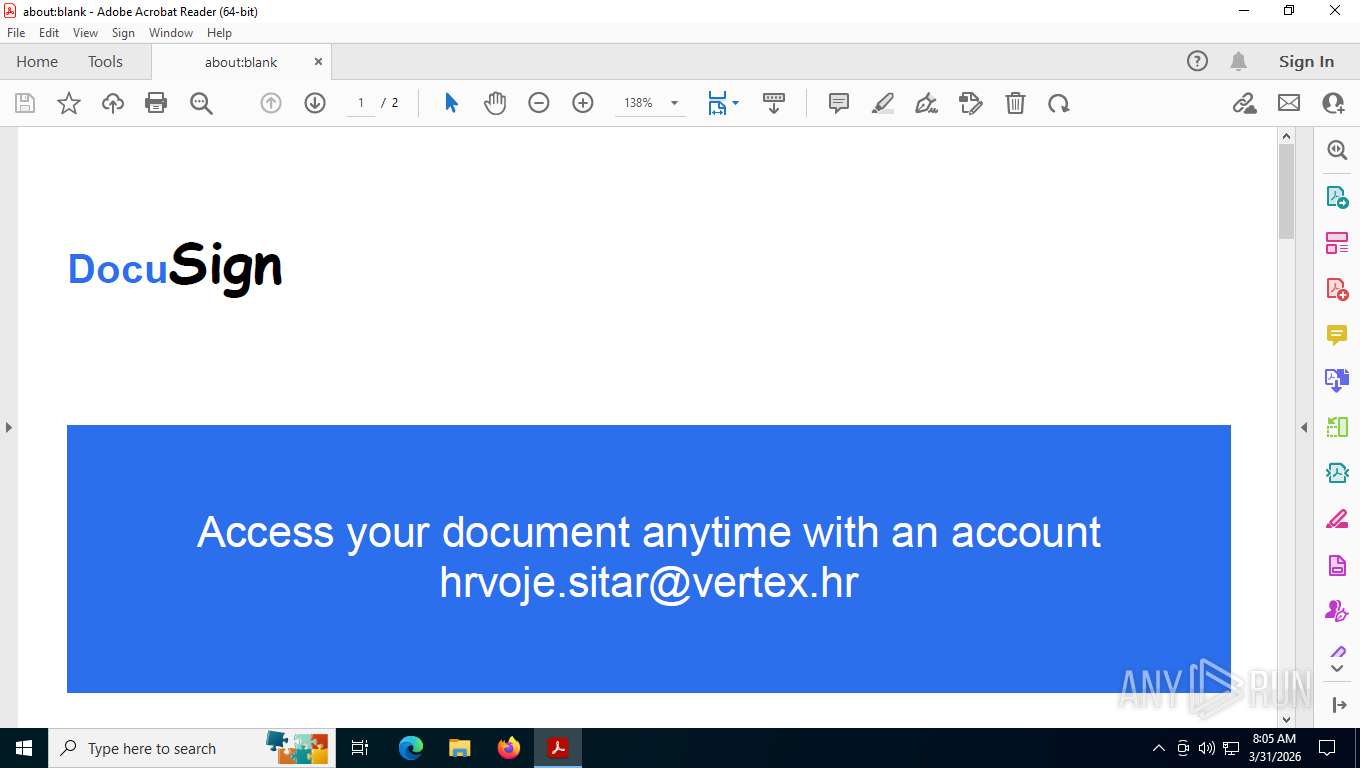Go to previous page arrow
This screenshot has height=768, width=1360.
point(271,103)
